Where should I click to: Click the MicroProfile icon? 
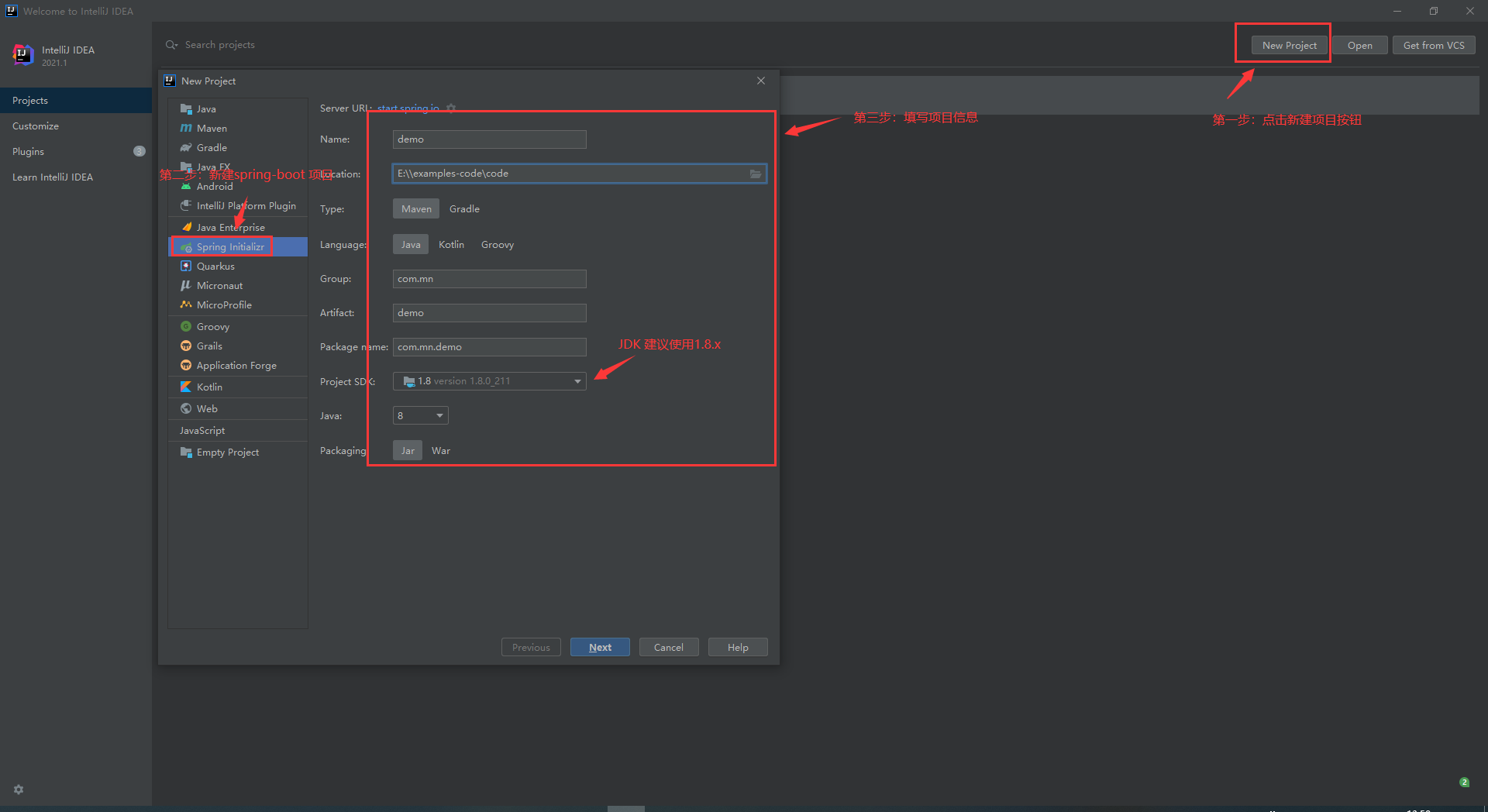click(x=186, y=305)
